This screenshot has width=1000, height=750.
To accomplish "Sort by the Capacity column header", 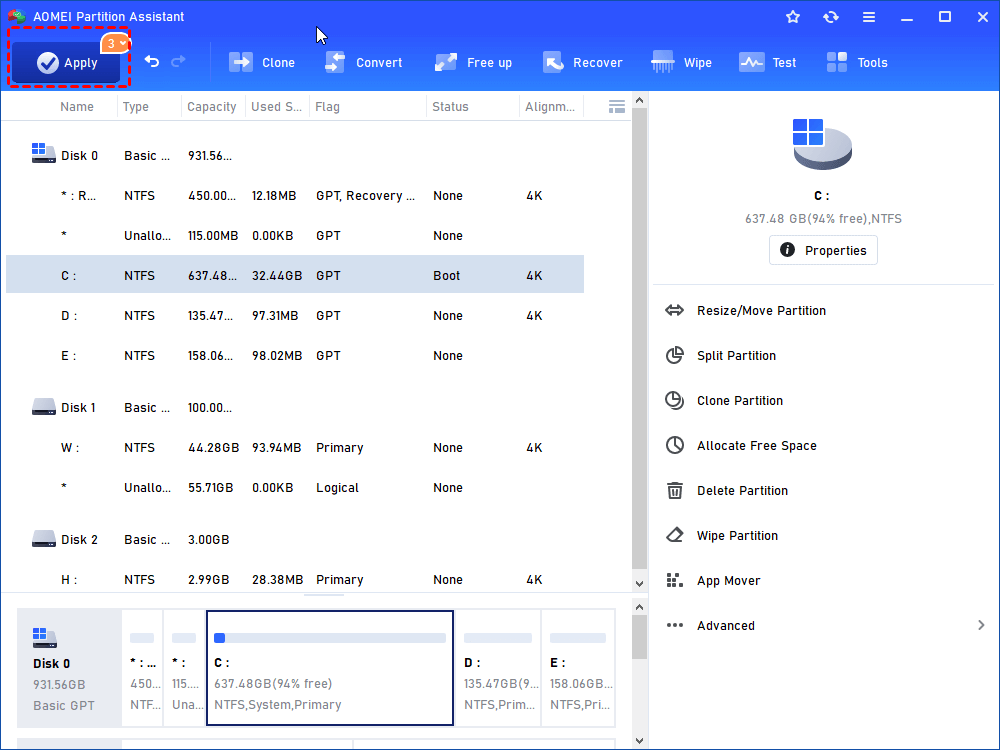I will (212, 107).
